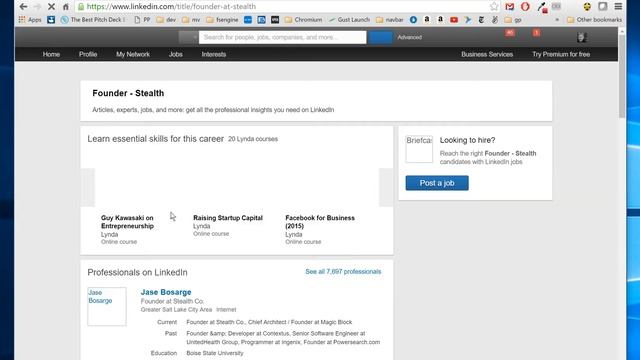Click the previous arrow of course carousel
Image resolution: width=640 pixels, height=360 pixels.
tap(88, 187)
